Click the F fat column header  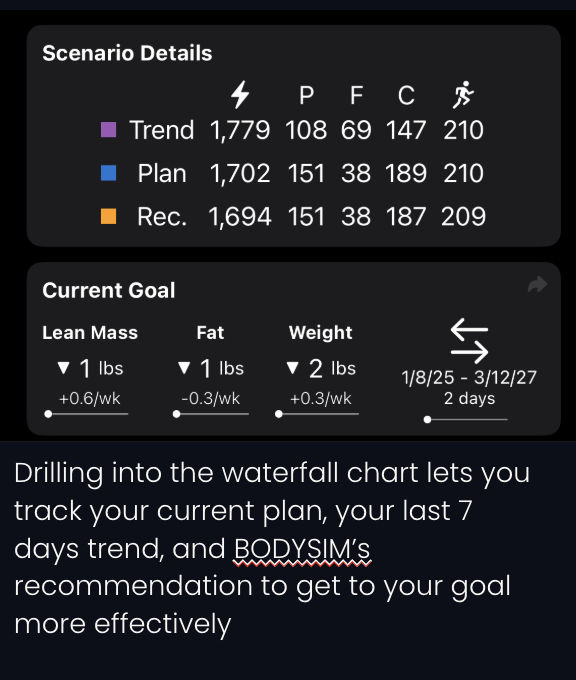coord(356,95)
